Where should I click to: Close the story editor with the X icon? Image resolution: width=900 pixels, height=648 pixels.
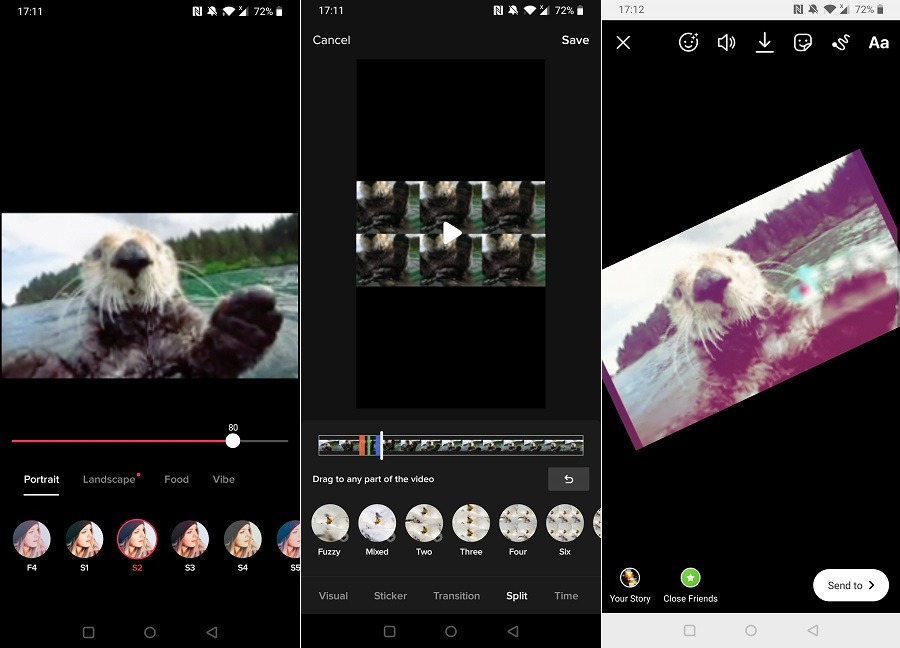(x=623, y=43)
